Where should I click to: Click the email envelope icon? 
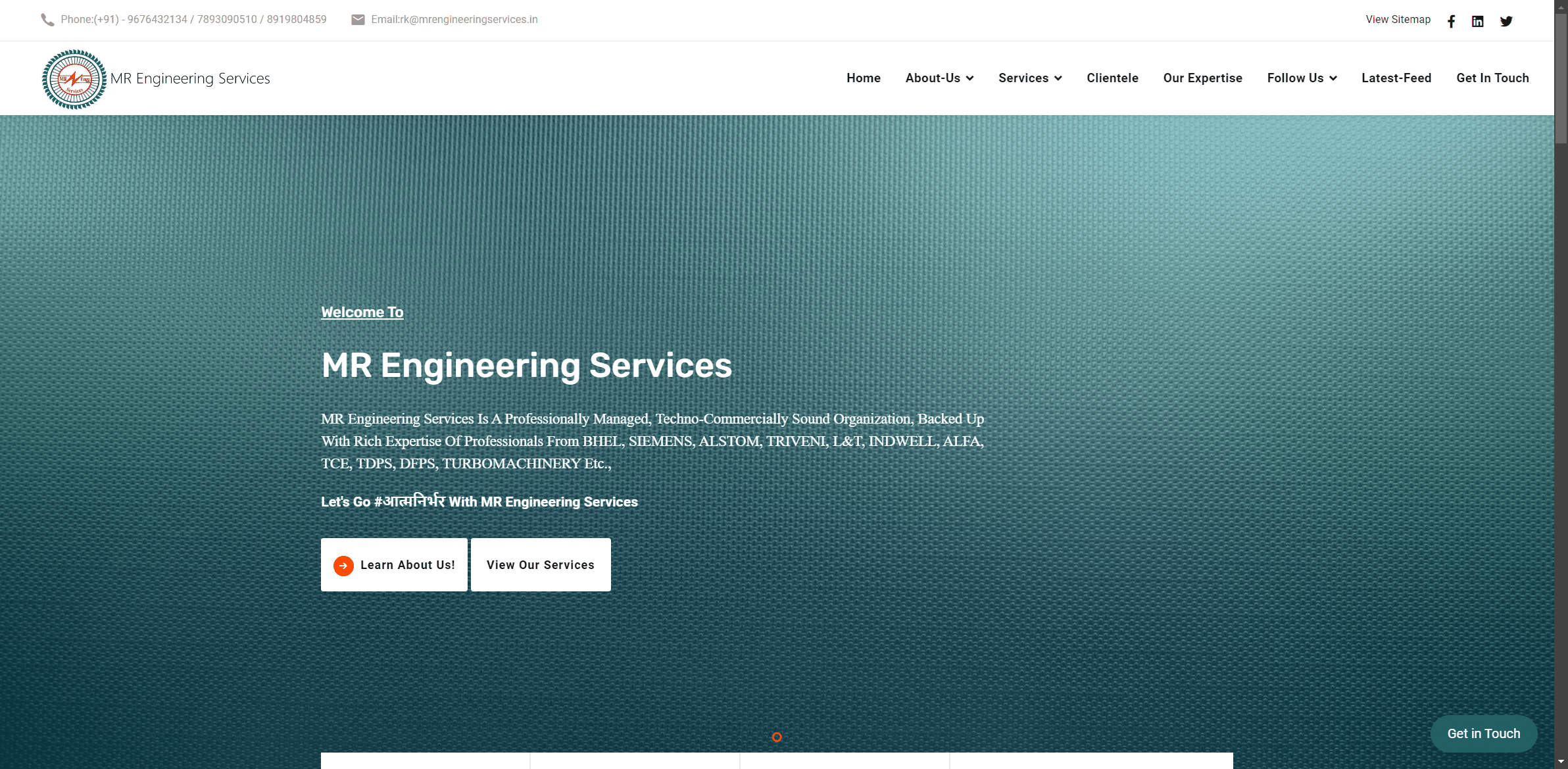(358, 20)
